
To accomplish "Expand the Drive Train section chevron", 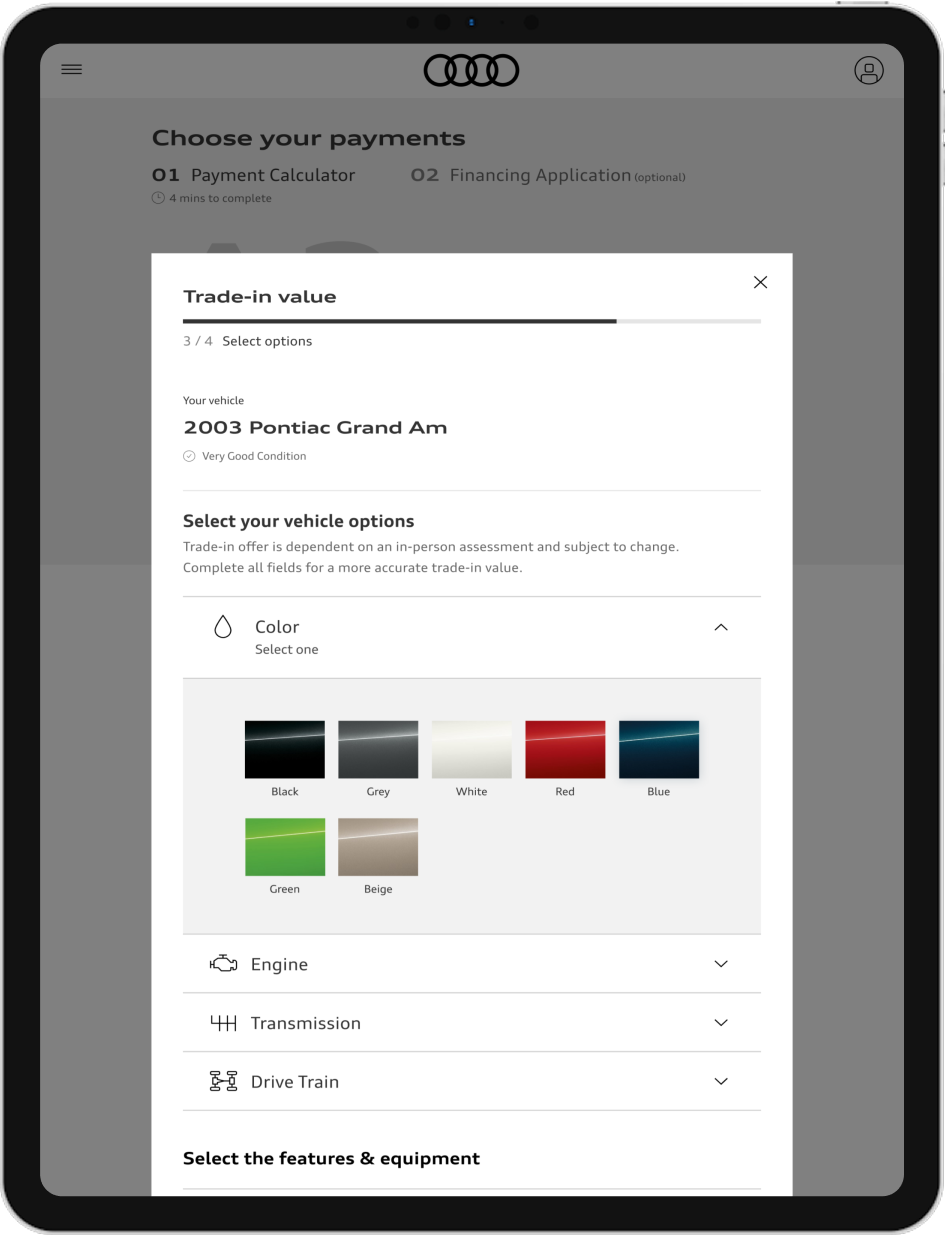I will 721,1081.
